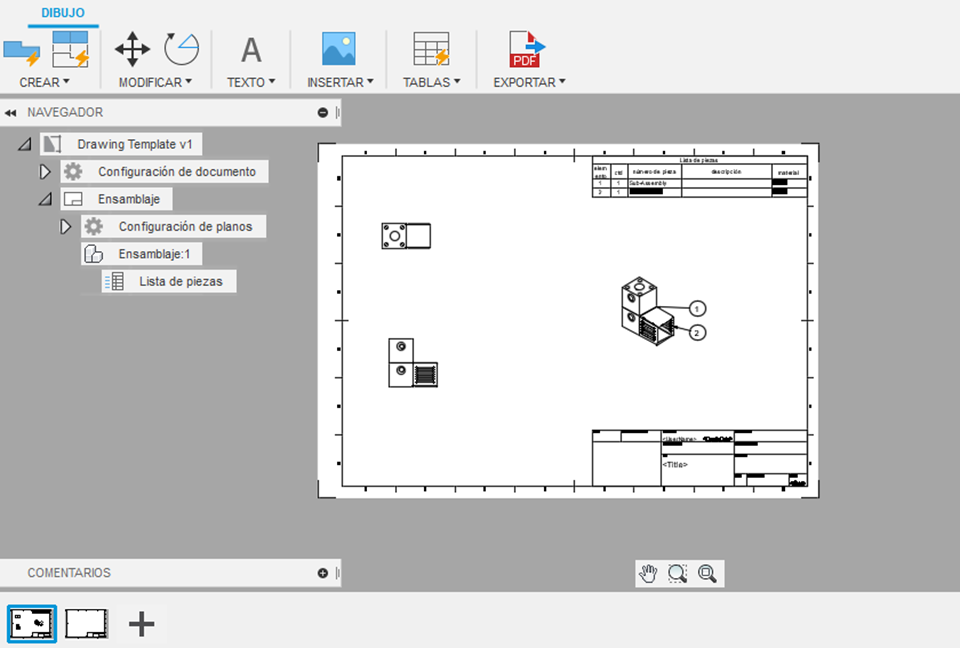960x648 pixels.
Task: Open the INSERTAR dropdown menu
Action: point(340,82)
